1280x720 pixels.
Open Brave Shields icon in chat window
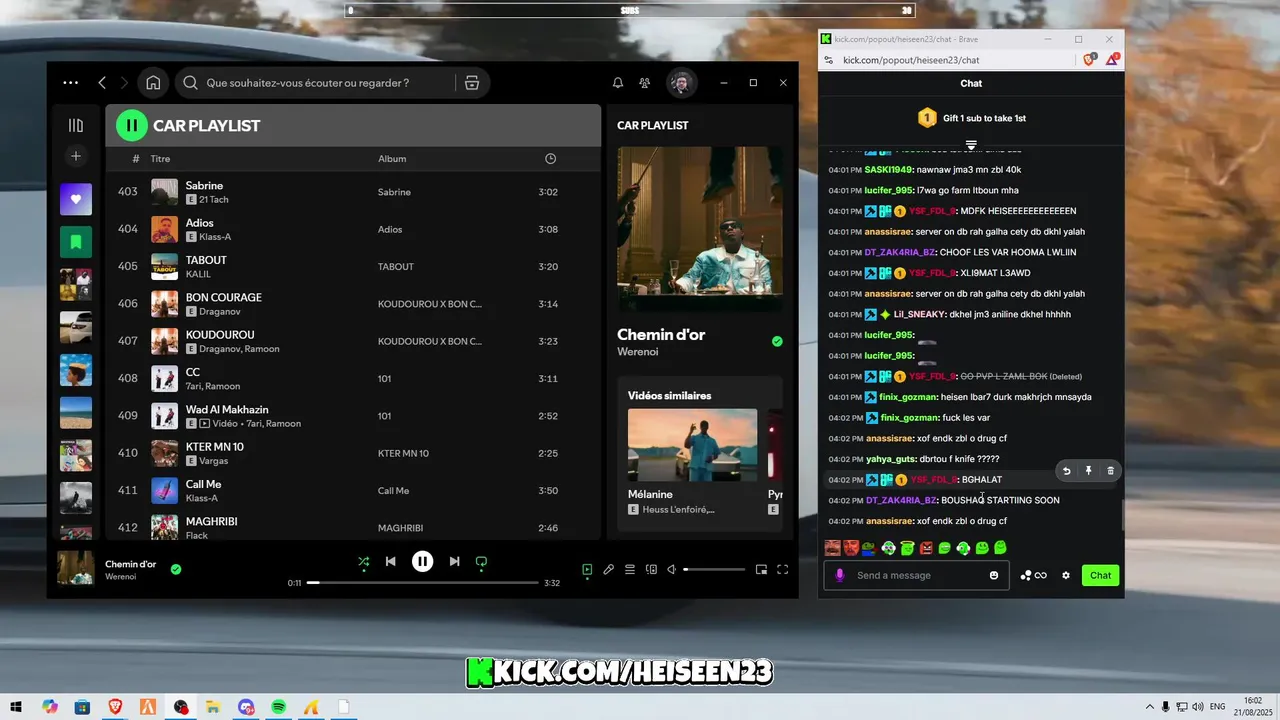click(x=1090, y=60)
